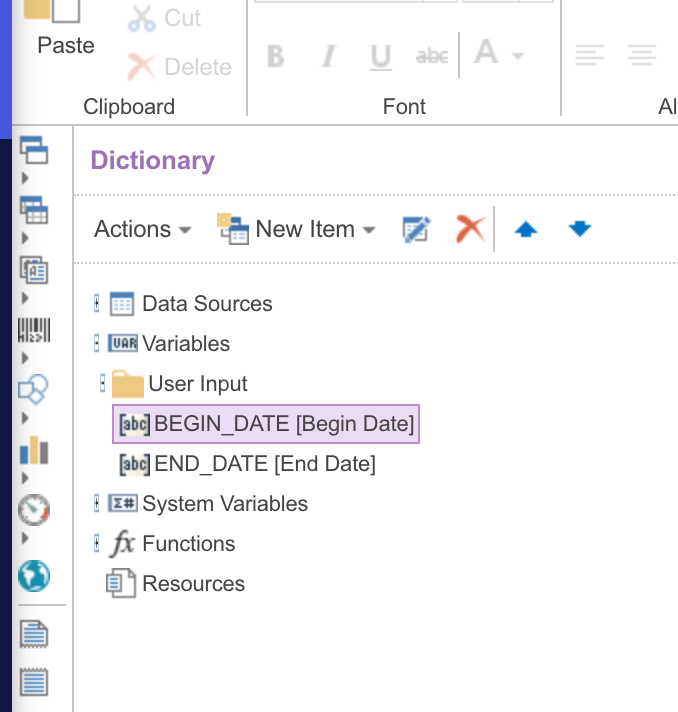Image resolution: width=678 pixels, height=712 pixels.
Task: Toggle Bold formatting
Action: pyautogui.click(x=276, y=57)
